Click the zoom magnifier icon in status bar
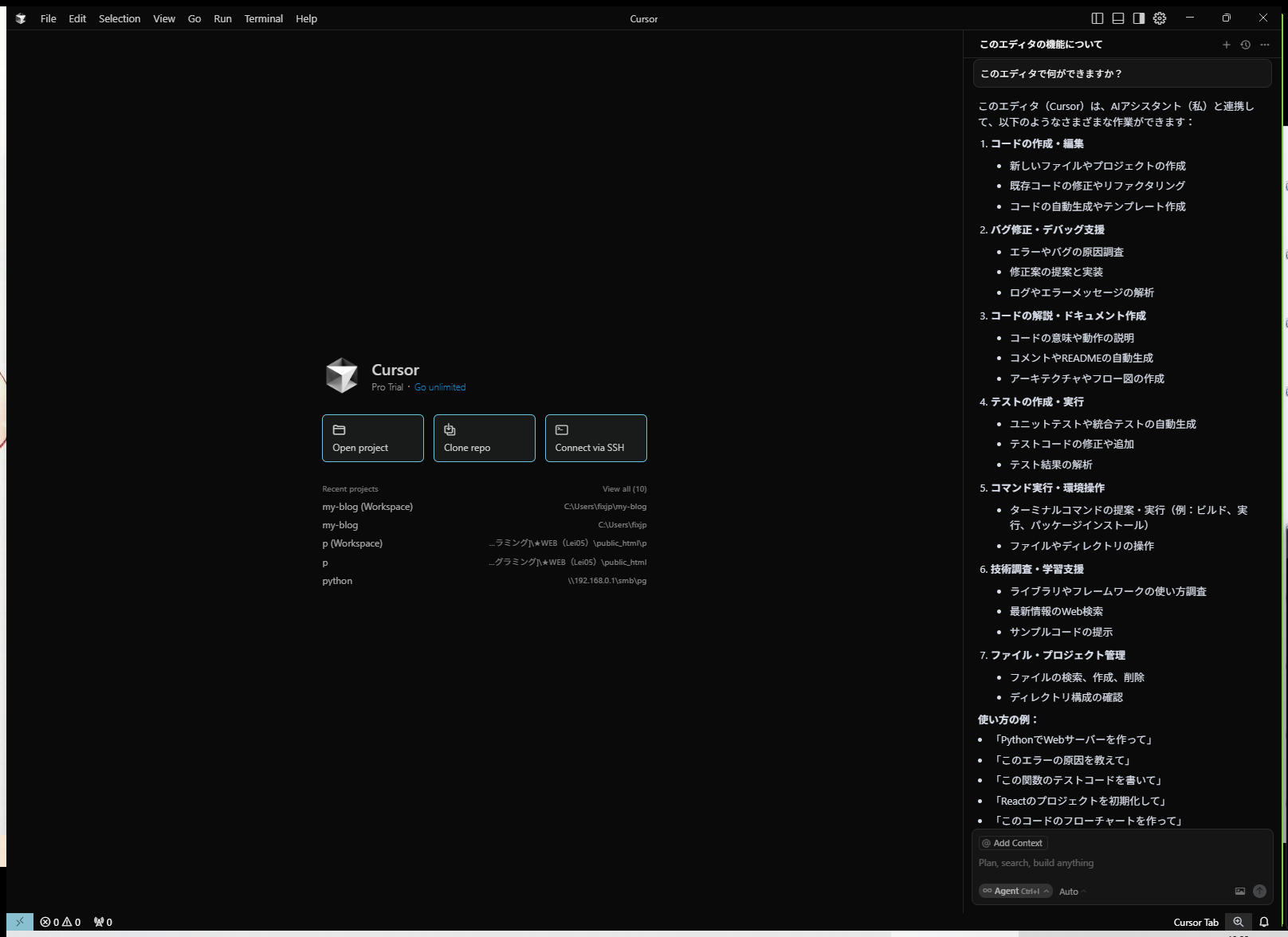This screenshot has width=1288, height=937. coord(1238,922)
